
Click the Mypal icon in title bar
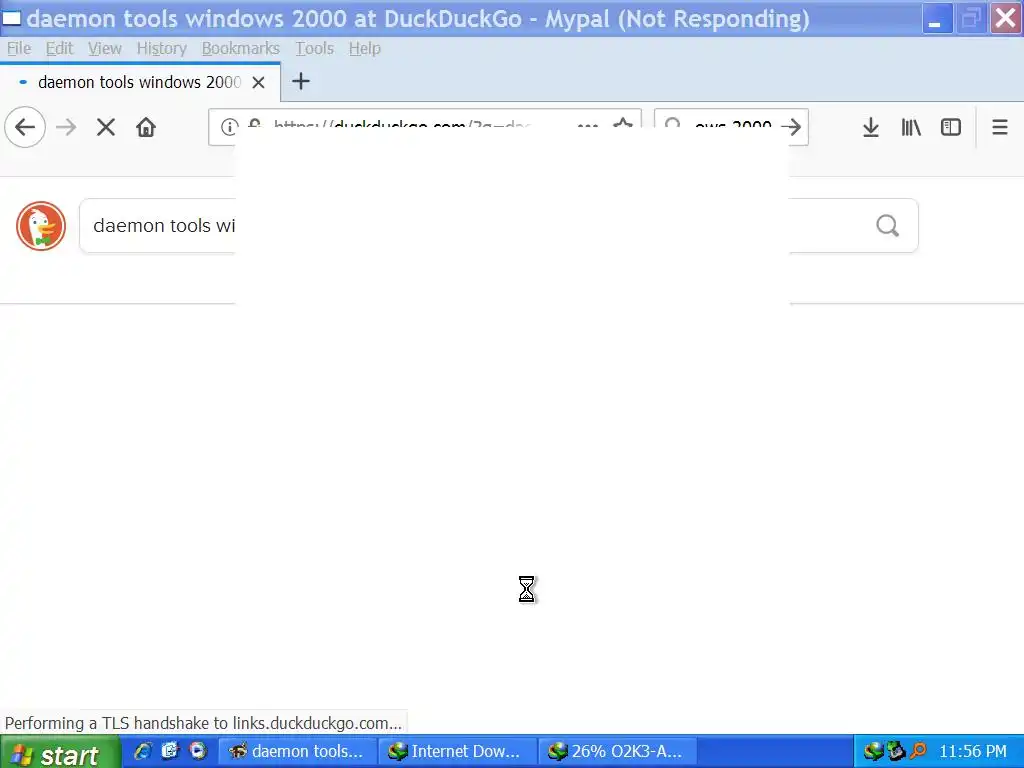pyautogui.click(x=11, y=18)
